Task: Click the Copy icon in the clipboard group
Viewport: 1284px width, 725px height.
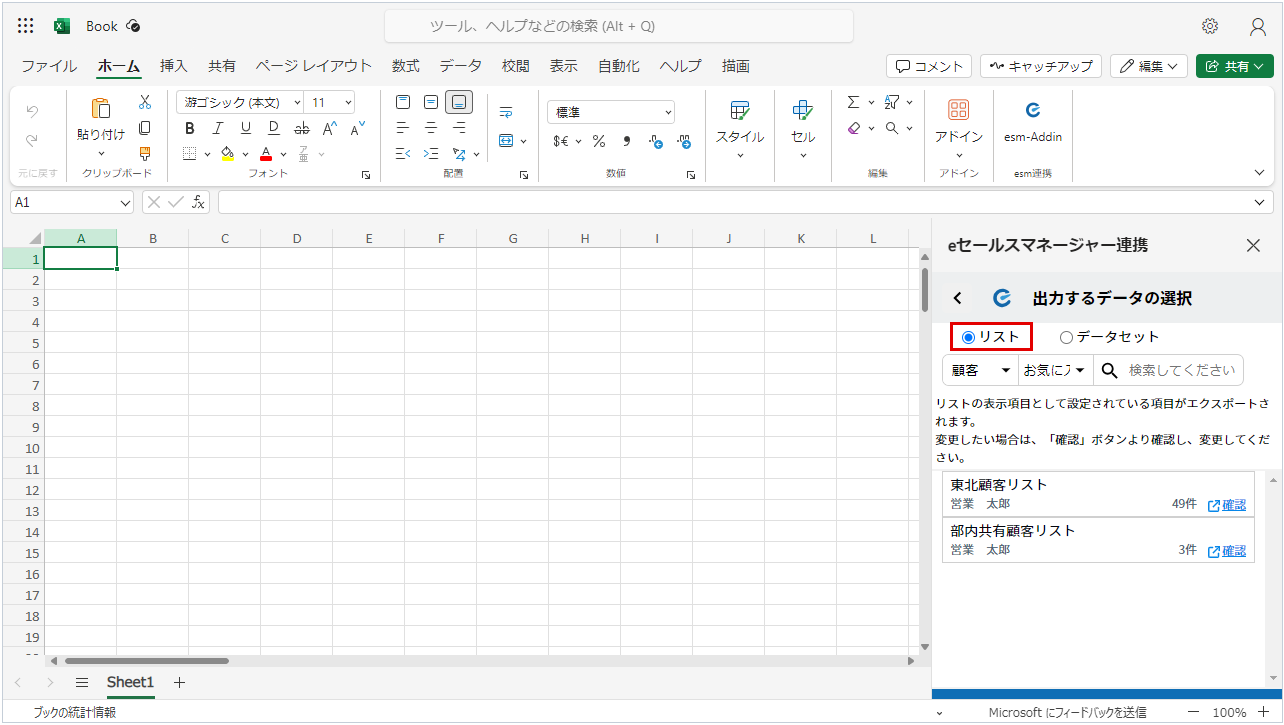Action: click(145, 128)
